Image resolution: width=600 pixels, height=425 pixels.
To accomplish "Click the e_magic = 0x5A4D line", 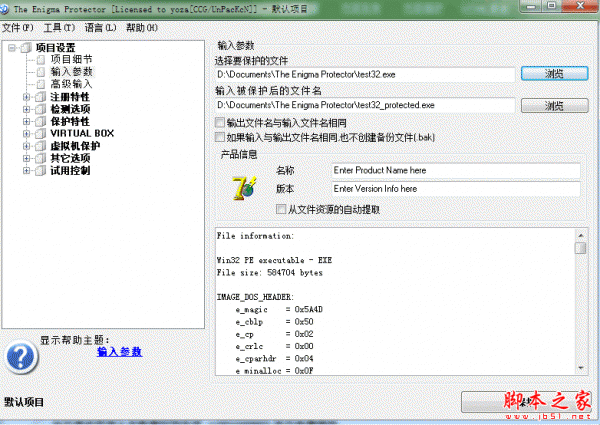I will coord(279,309).
